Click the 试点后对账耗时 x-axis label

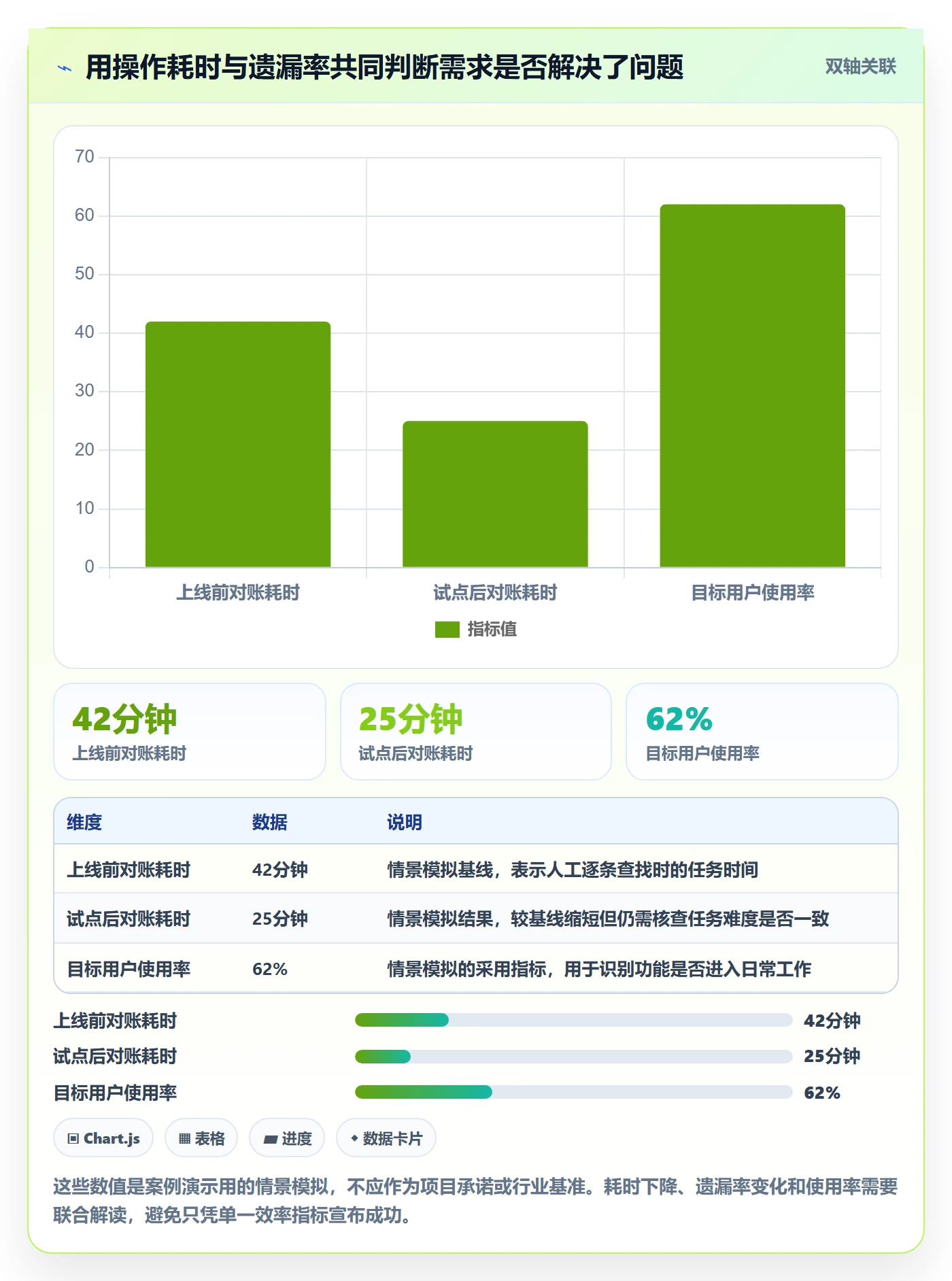[495, 593]
